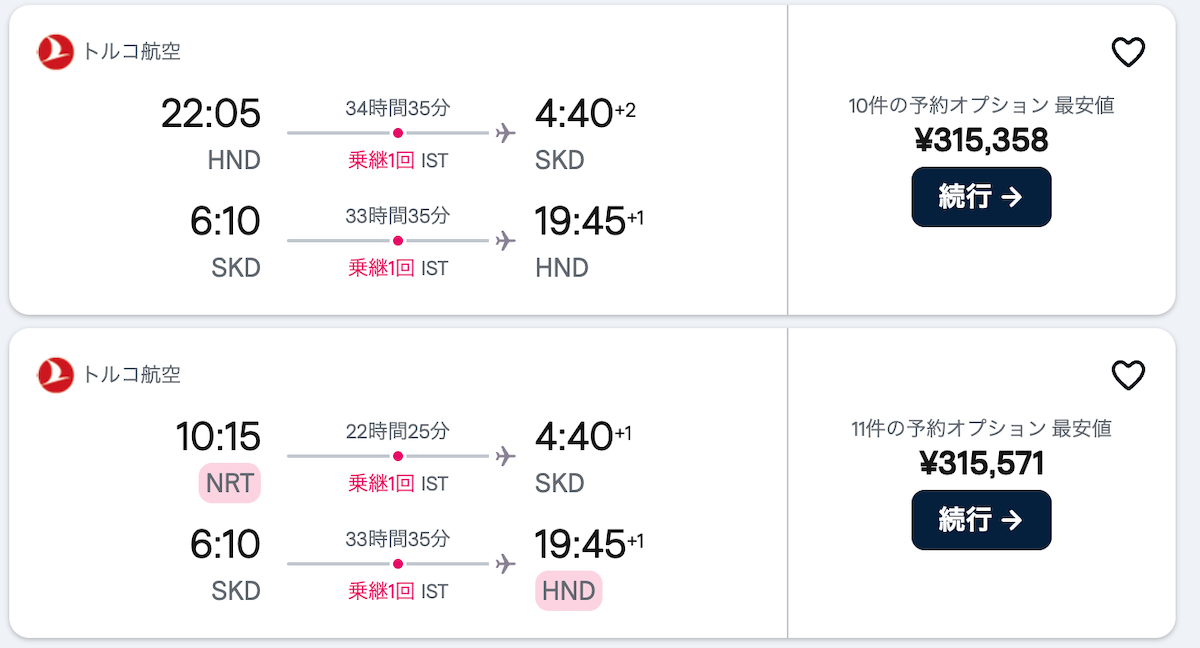Viewport: 1200px width, 648px height.
Task: Click the 乗継1回 label under 22時間25分
Action: (381, 483)
